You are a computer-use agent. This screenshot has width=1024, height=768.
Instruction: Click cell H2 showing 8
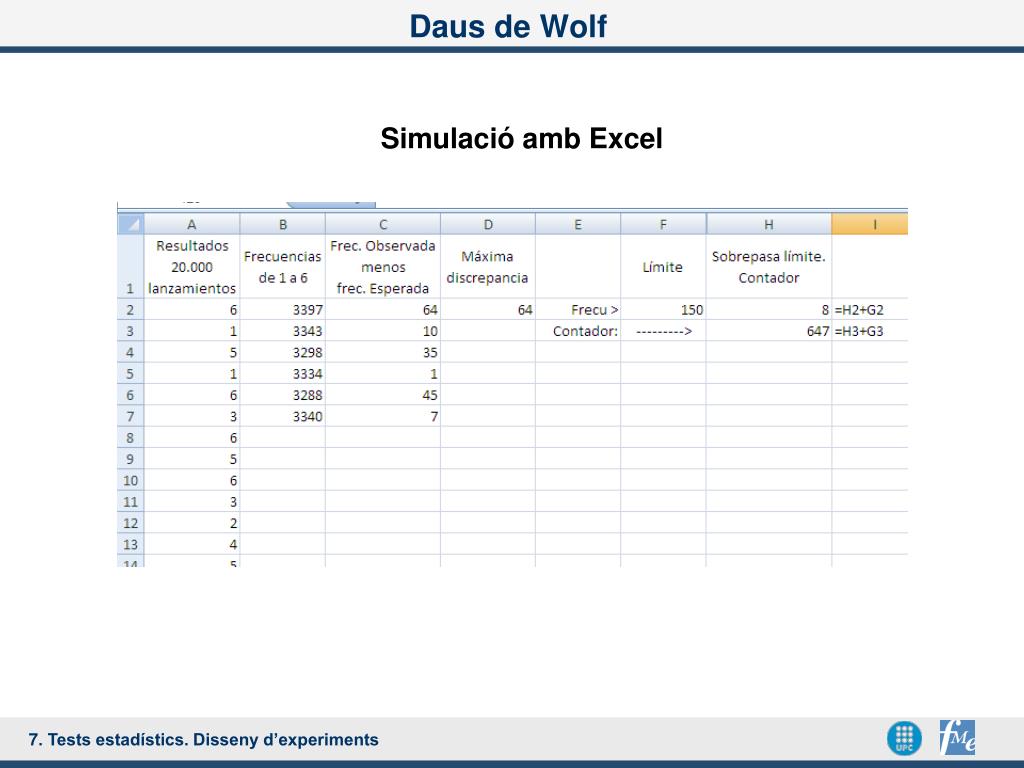point(769,310)
